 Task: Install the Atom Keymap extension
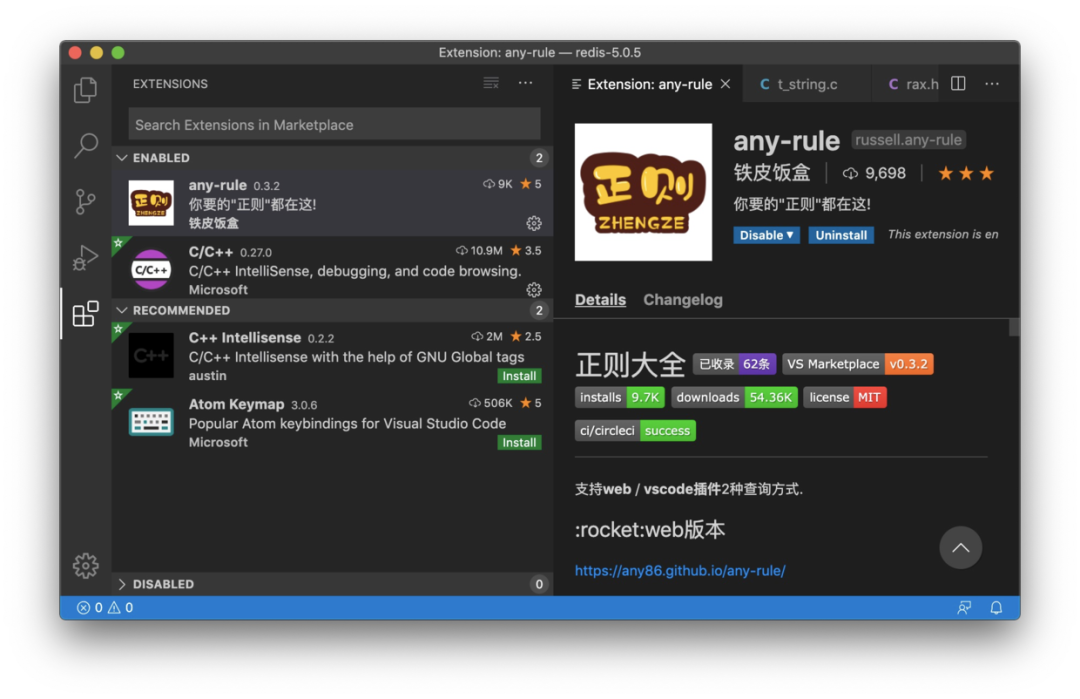[x=519, y=442]
